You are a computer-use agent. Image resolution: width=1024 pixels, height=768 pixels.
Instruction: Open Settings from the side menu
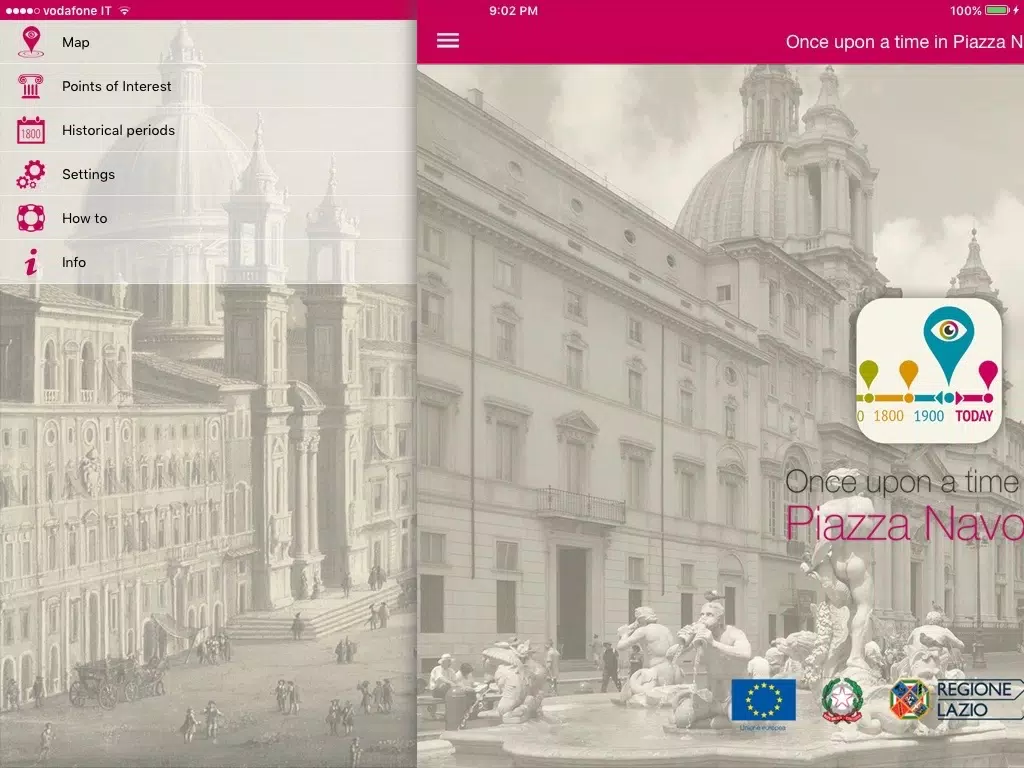208,174
